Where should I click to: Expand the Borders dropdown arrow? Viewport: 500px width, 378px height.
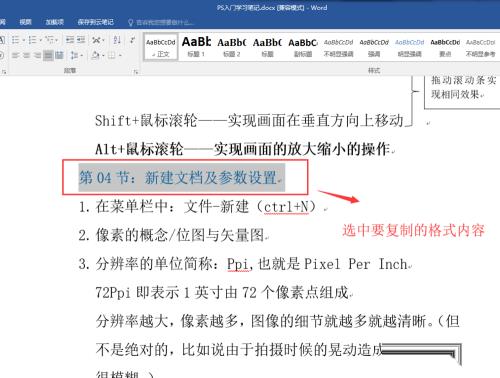point(120,55)
